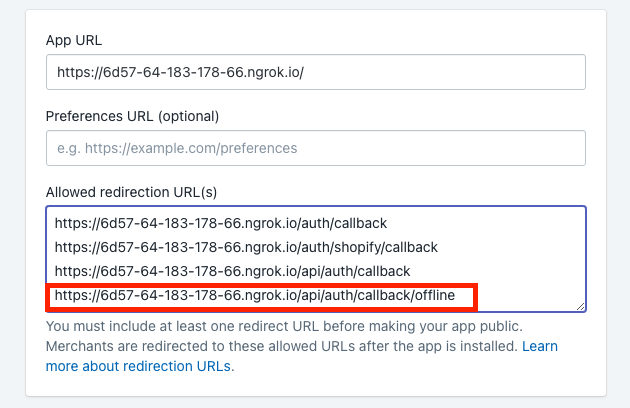Select the /auth/shopify/callback redirect URL line

(246, 247)
